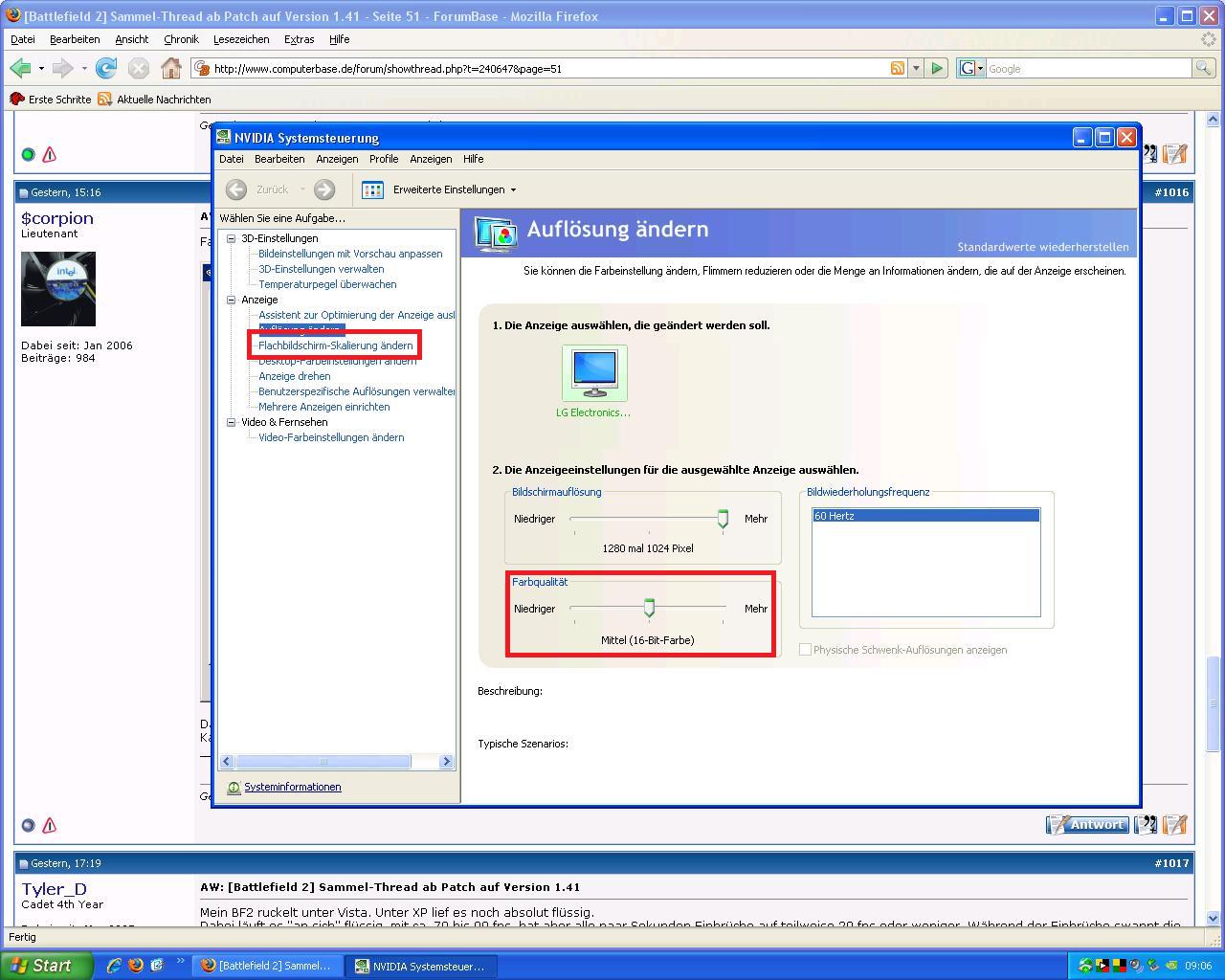Open the address bar history dropdown
The width and height of the screenshot is (1225, 980).
tap(916, 68)
